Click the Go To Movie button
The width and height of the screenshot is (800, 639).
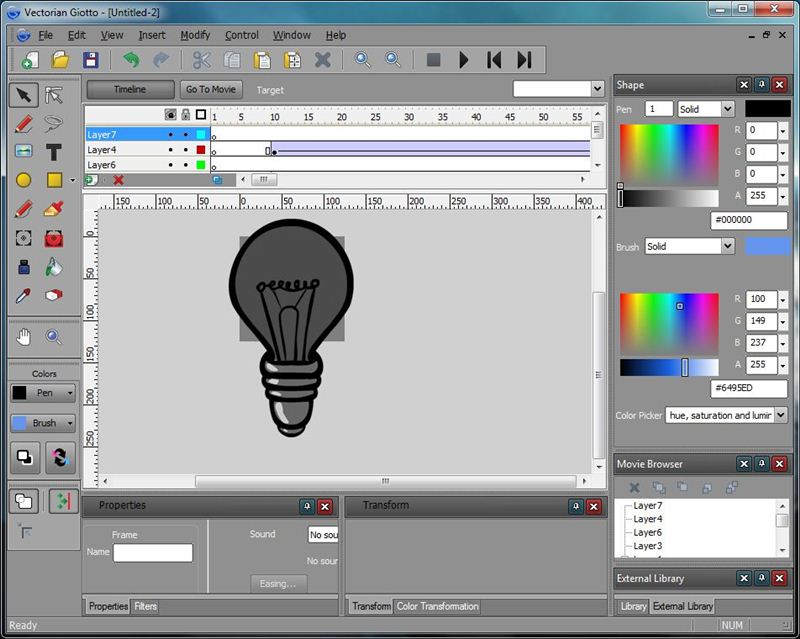[211, 90]
